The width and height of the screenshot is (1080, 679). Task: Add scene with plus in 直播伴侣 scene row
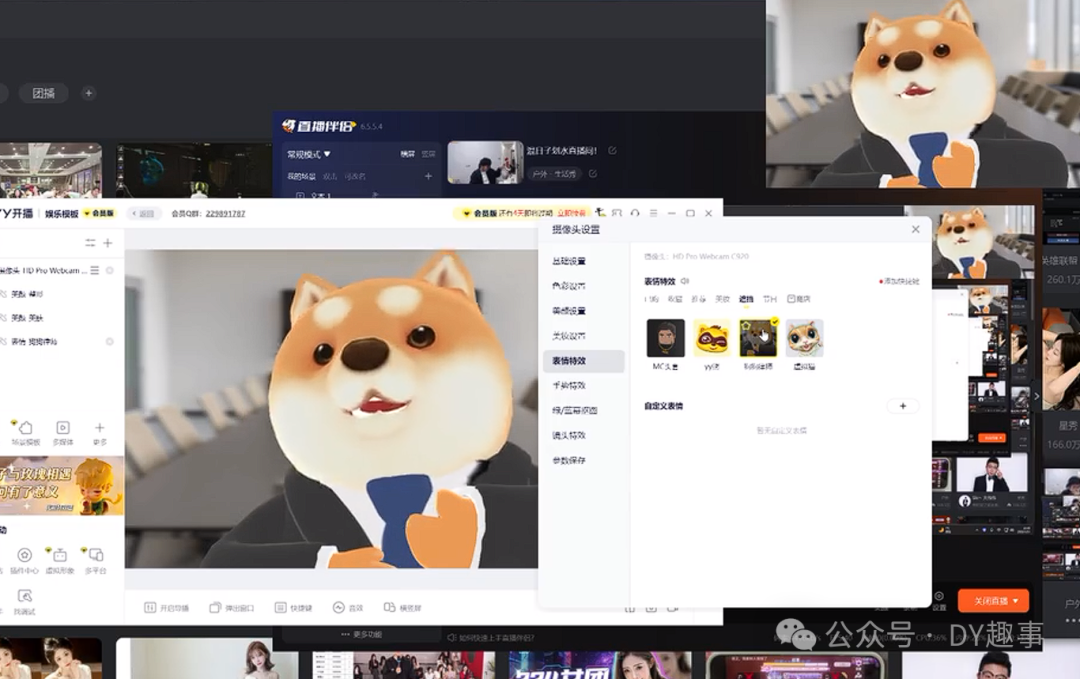(428, 176)
